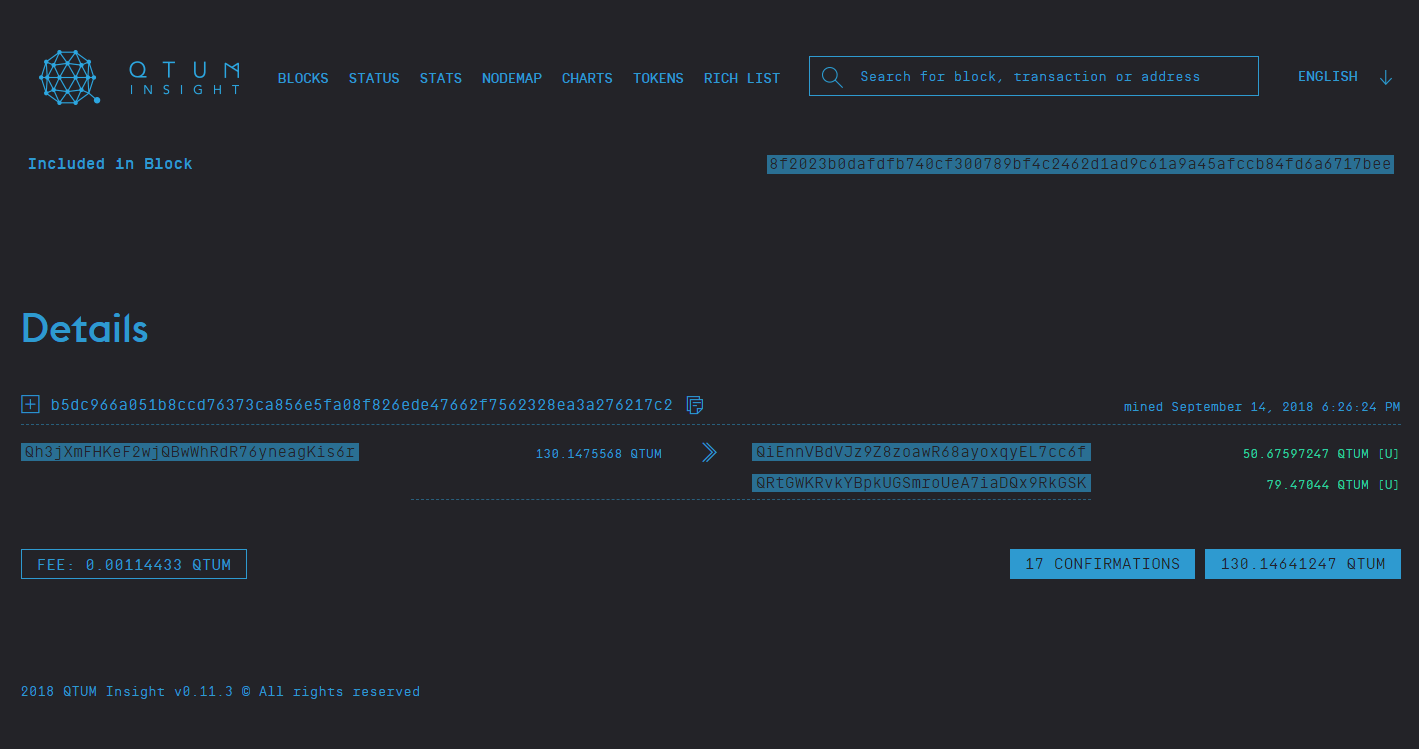Image resolution: width=1419 pixels, height=749 pixels.
Task: Open the STATS page
Action: [x=441, y=78]
